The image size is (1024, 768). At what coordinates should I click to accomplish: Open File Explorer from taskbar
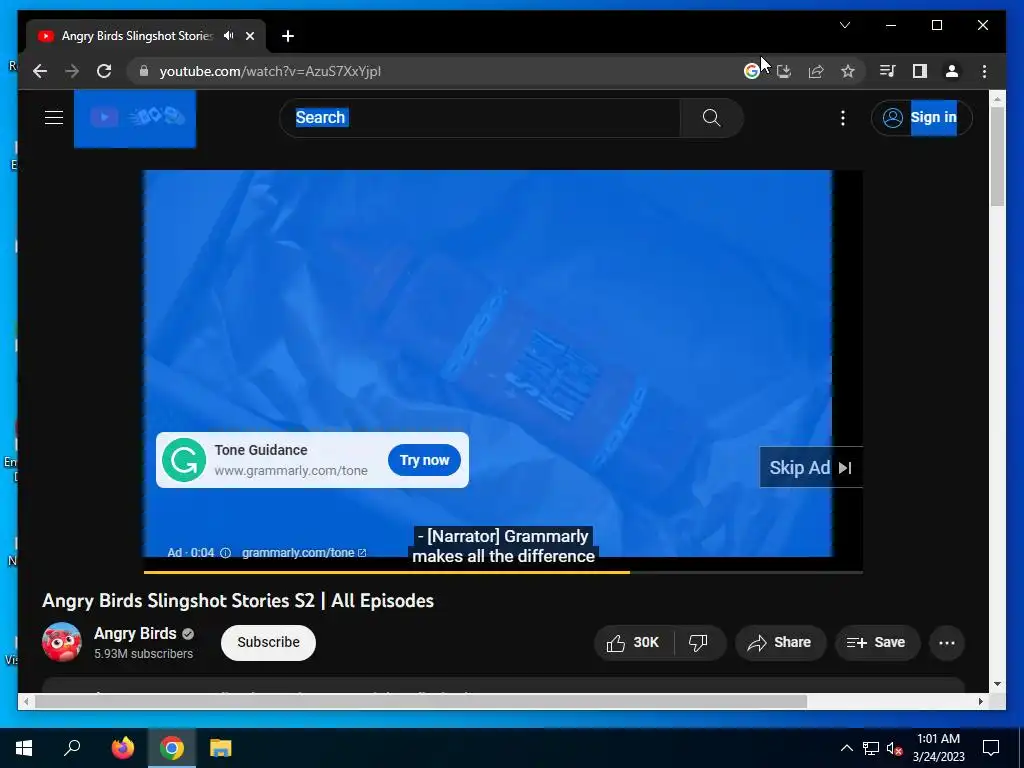(x=221, y=748)
